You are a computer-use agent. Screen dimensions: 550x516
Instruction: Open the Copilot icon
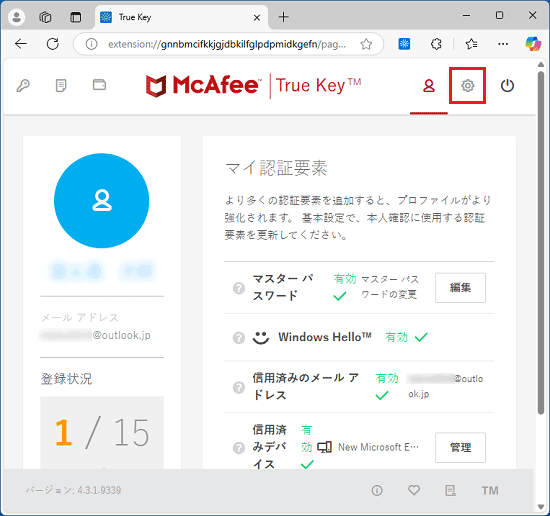[x=533, y=44]
